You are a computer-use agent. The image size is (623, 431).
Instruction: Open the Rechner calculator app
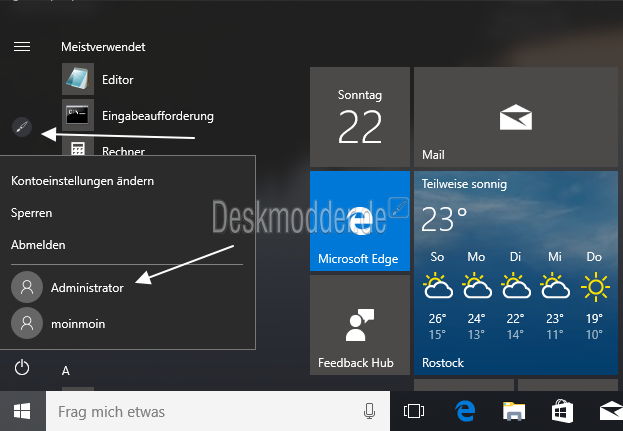point(103,148)
